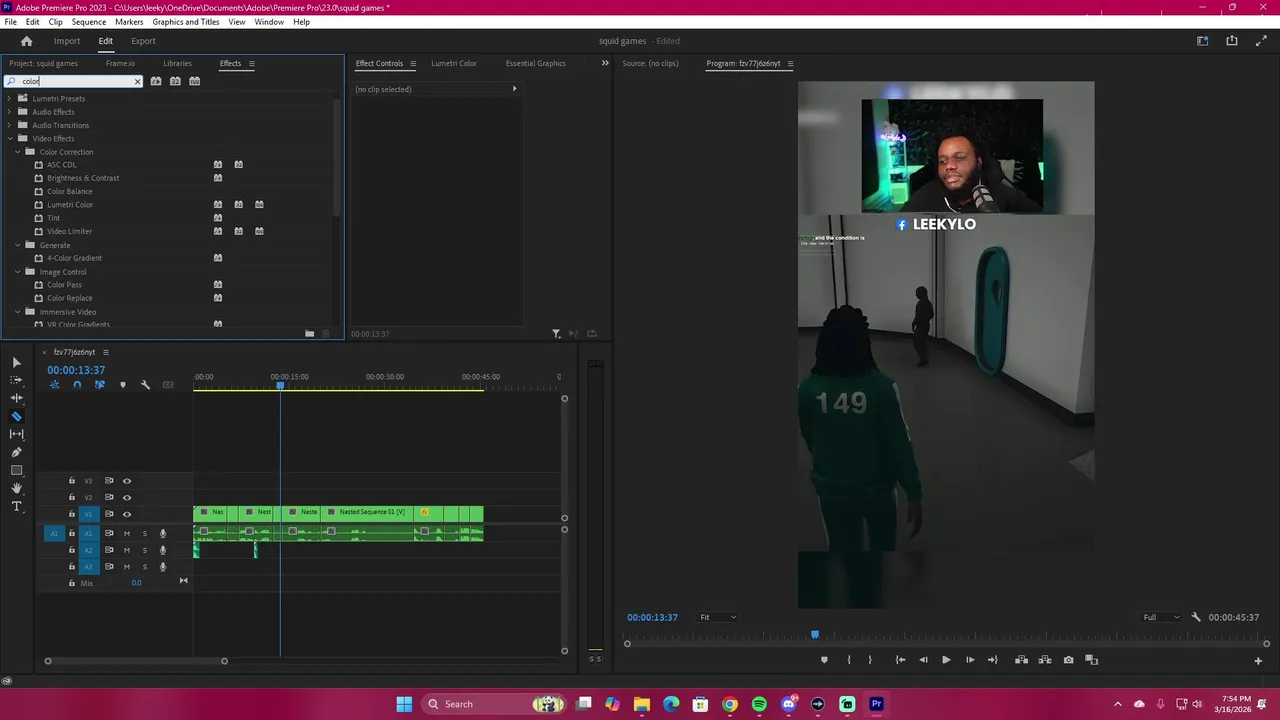The width and height of the screenshot is (1280, 720).
Task: Open the Graphics and Titles menu
Action: [186, 22]
